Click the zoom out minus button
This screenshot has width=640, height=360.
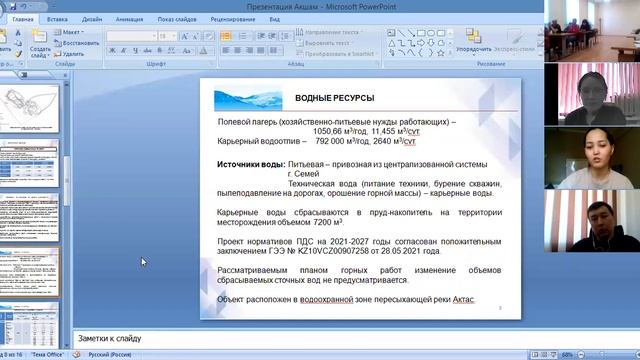[581, 355]
